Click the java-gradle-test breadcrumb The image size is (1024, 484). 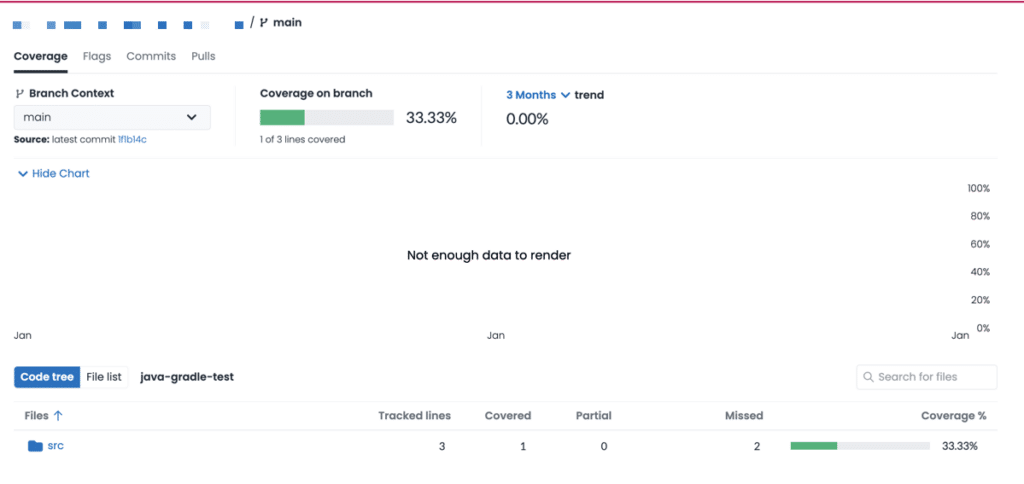click(187, 377)
